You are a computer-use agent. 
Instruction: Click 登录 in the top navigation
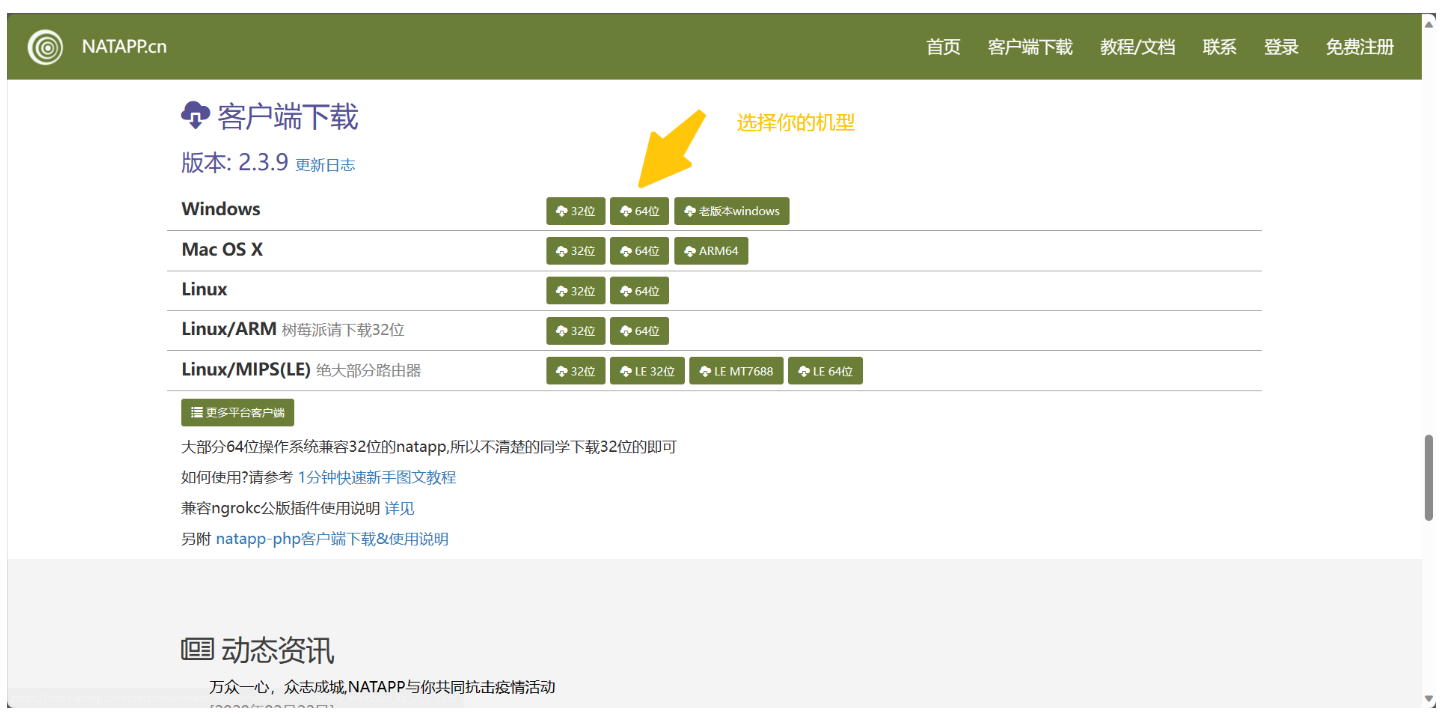pyautogui.click(x=1281, y=47)
